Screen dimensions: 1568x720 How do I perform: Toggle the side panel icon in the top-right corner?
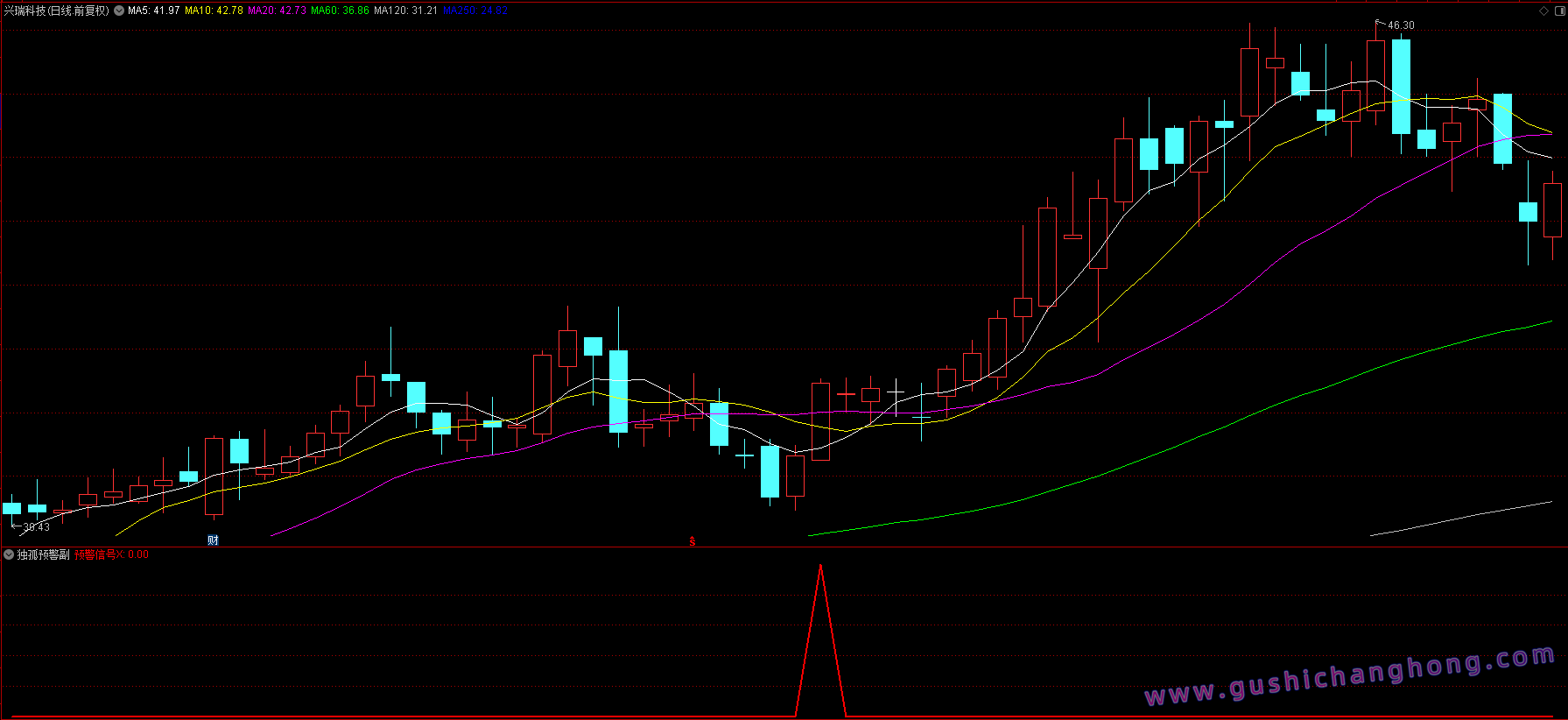click(x=1559, y=11)
